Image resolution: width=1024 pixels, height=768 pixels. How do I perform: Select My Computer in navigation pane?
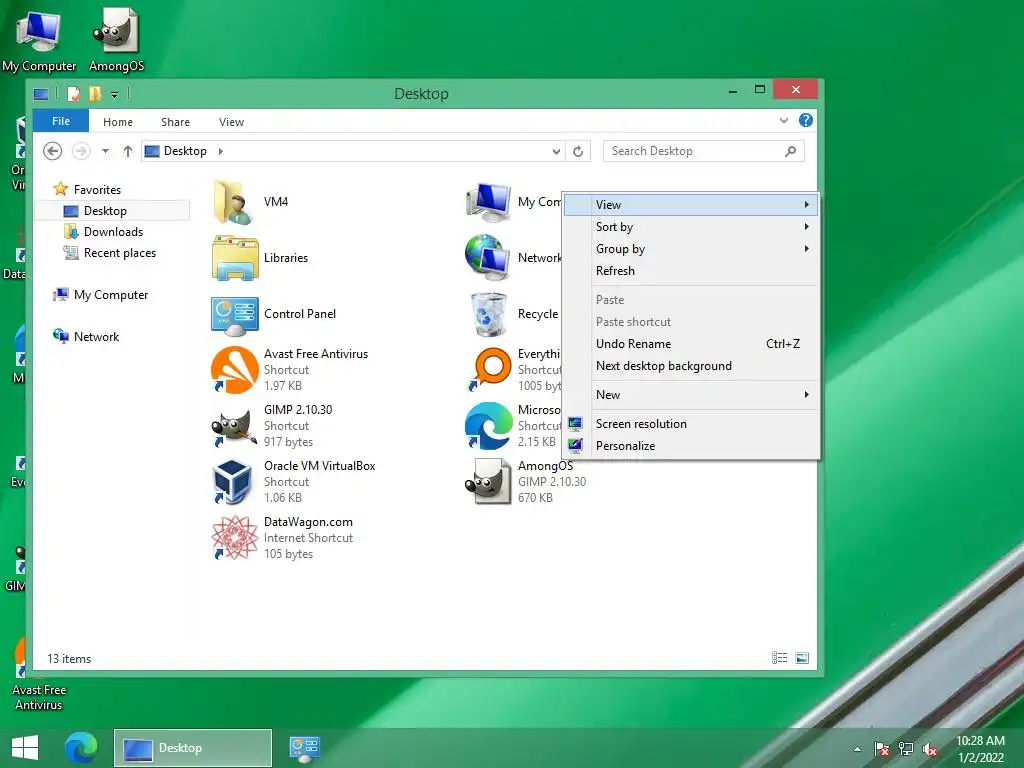(101, 295)
